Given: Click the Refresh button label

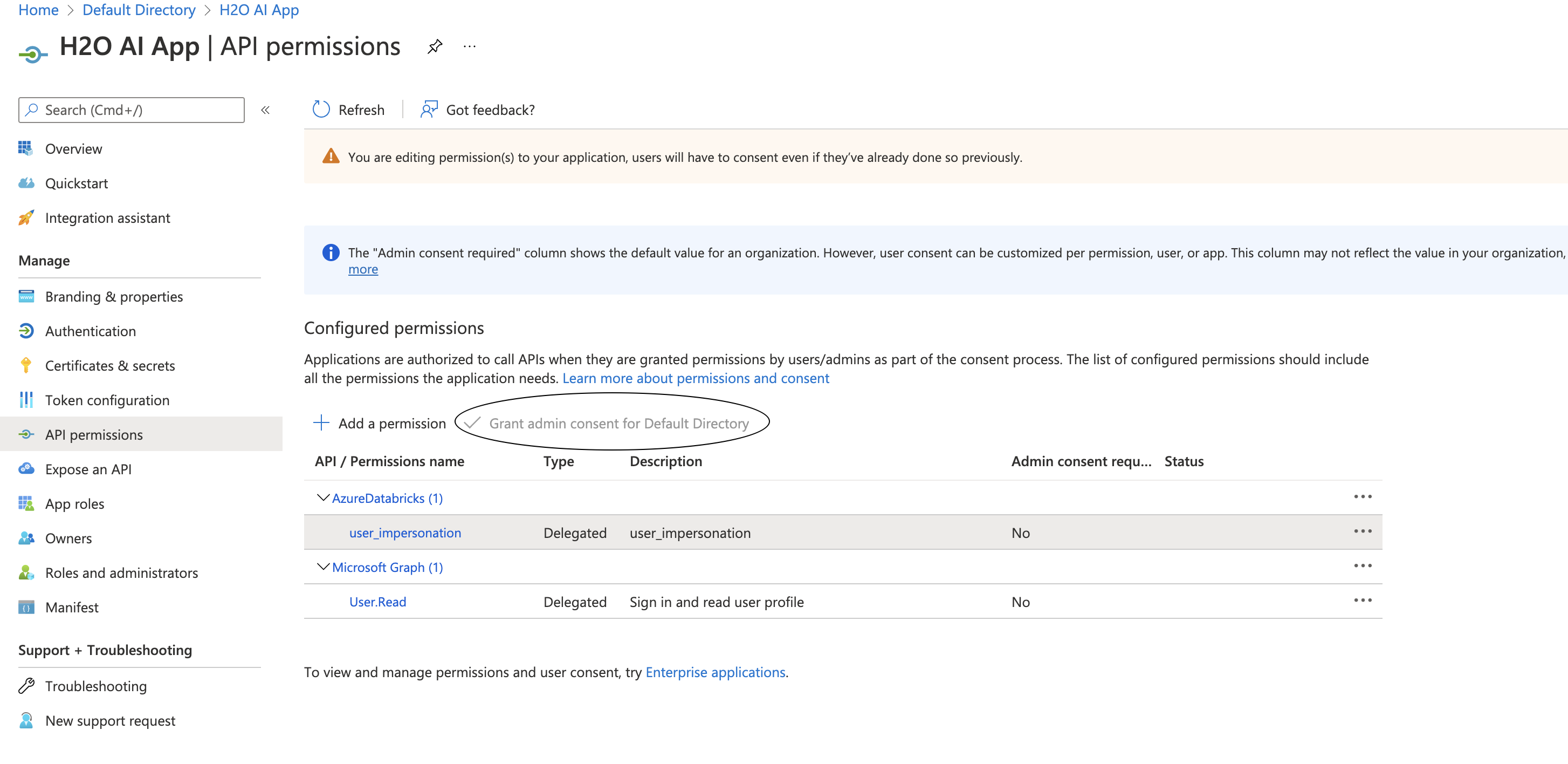Looking at the screenshot, I should (361, 110).
